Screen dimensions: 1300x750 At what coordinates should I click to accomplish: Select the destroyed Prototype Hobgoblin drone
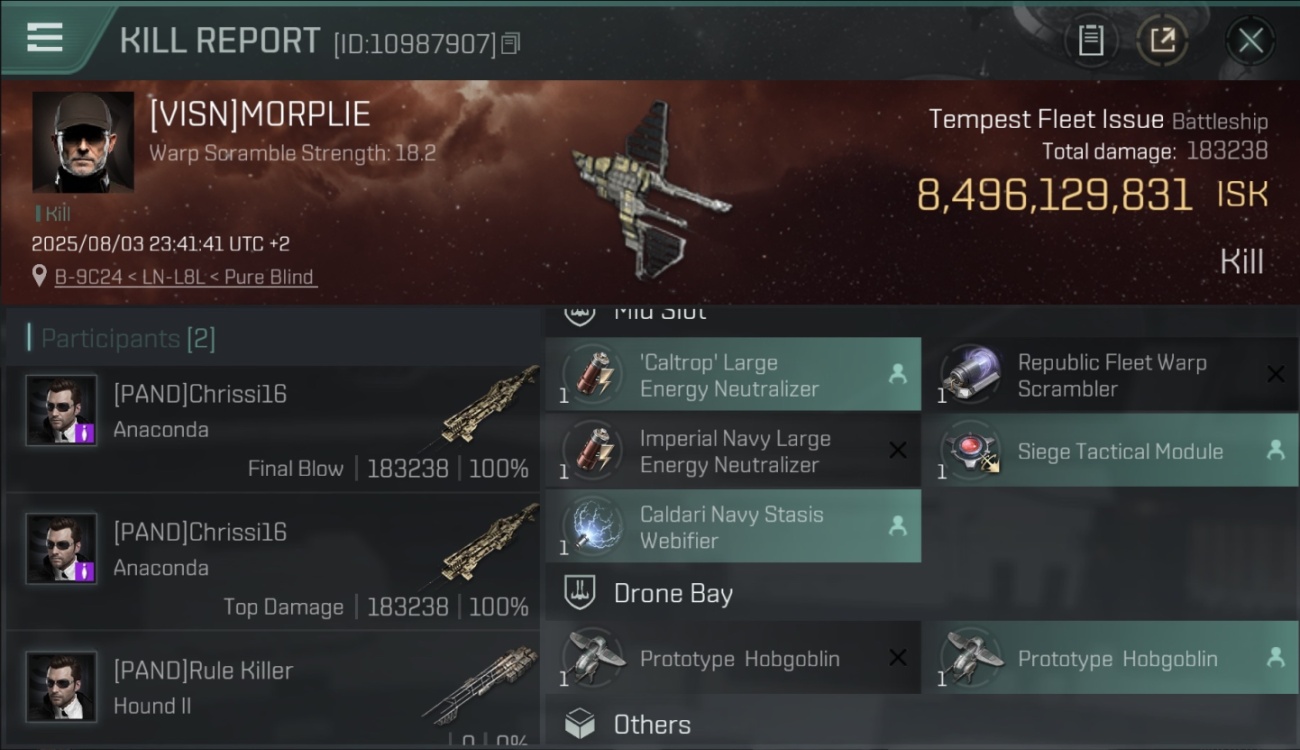(x=733, y=658)
